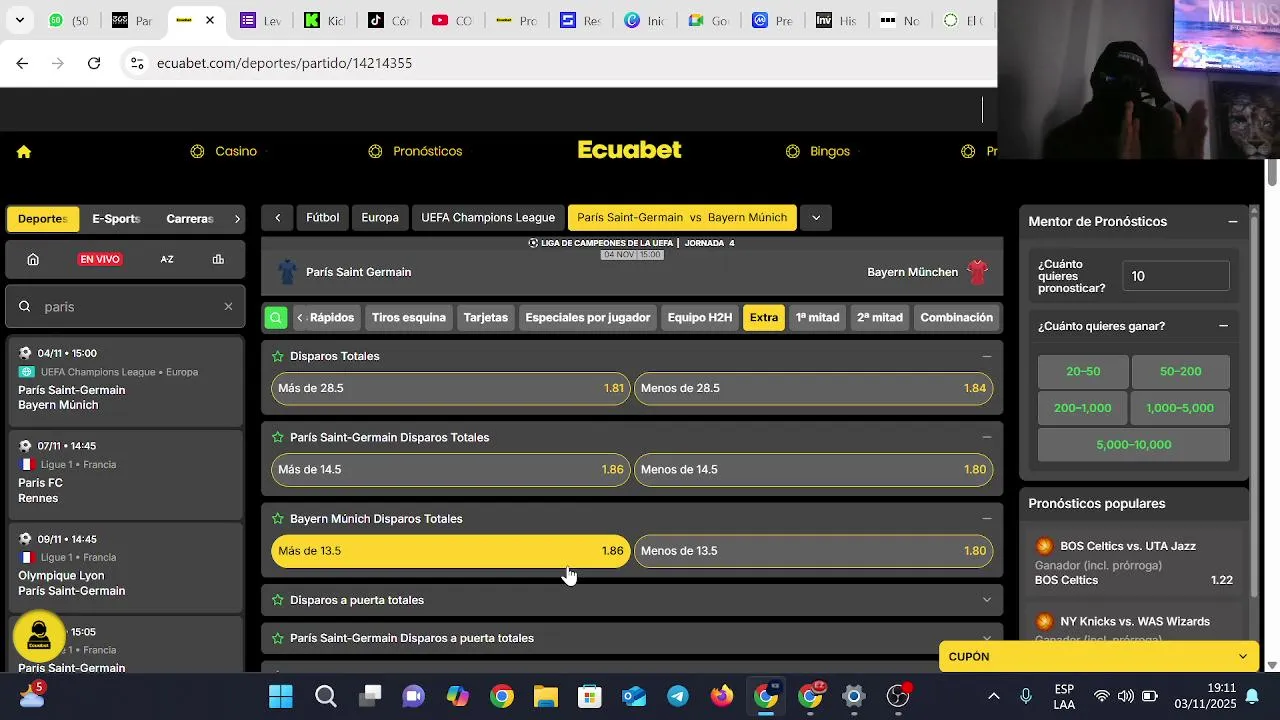Screen dimensions: 1280x720
Task: Collapse París Saint-Germain Disparos Totales section
Action: click(x=987, y=437)
